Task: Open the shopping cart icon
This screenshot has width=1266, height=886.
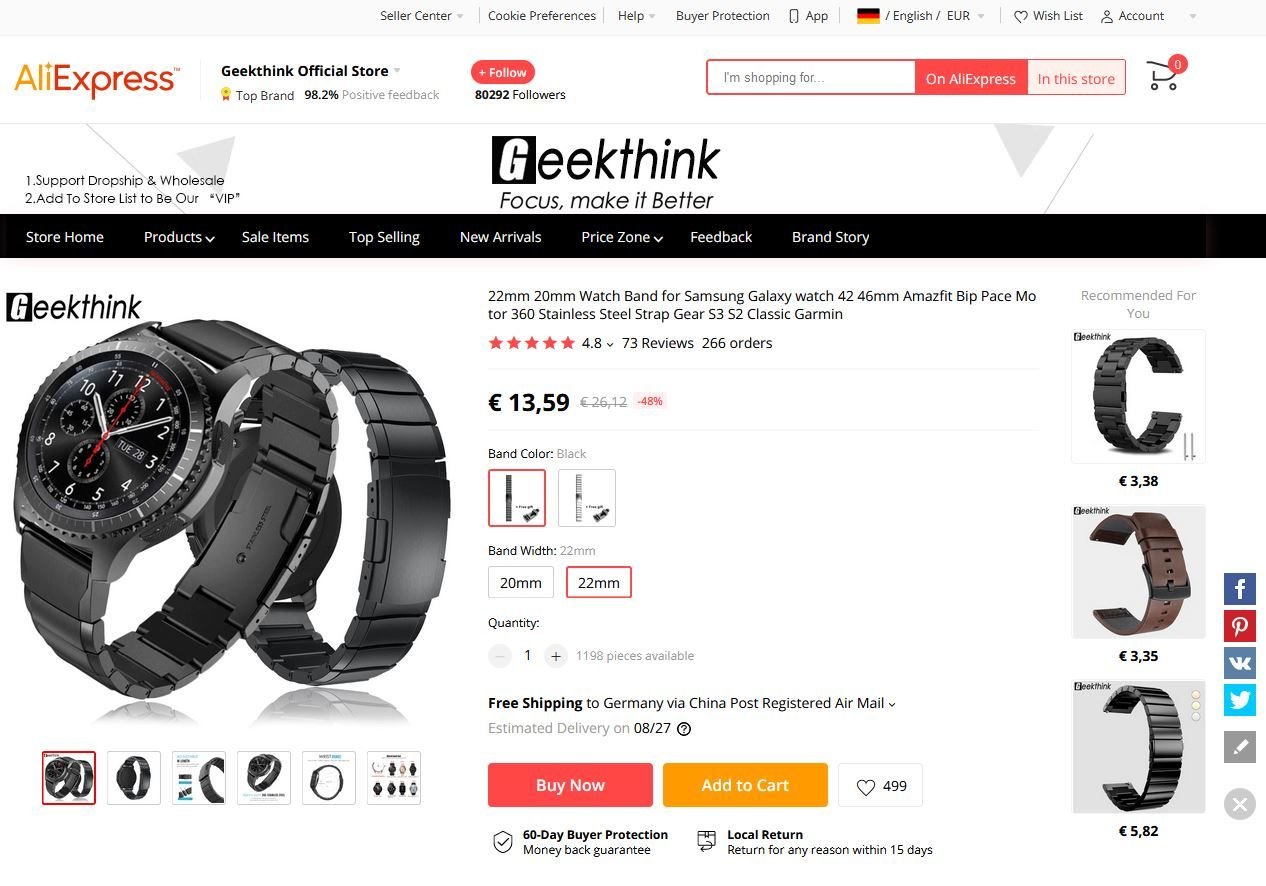Action: pyautogui.click(x=1164, y=76)
